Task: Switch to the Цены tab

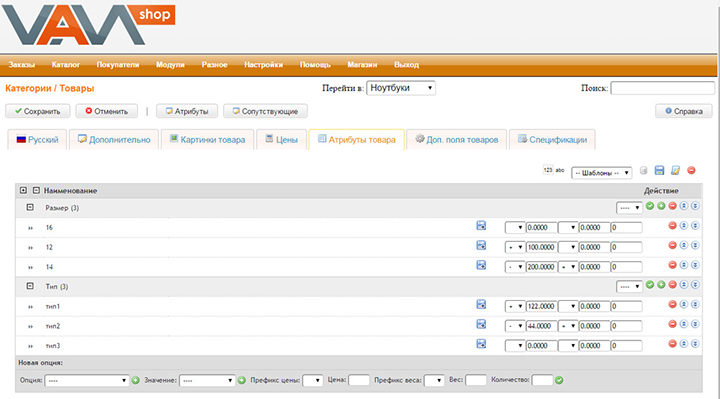Action: tap(281, 140)
